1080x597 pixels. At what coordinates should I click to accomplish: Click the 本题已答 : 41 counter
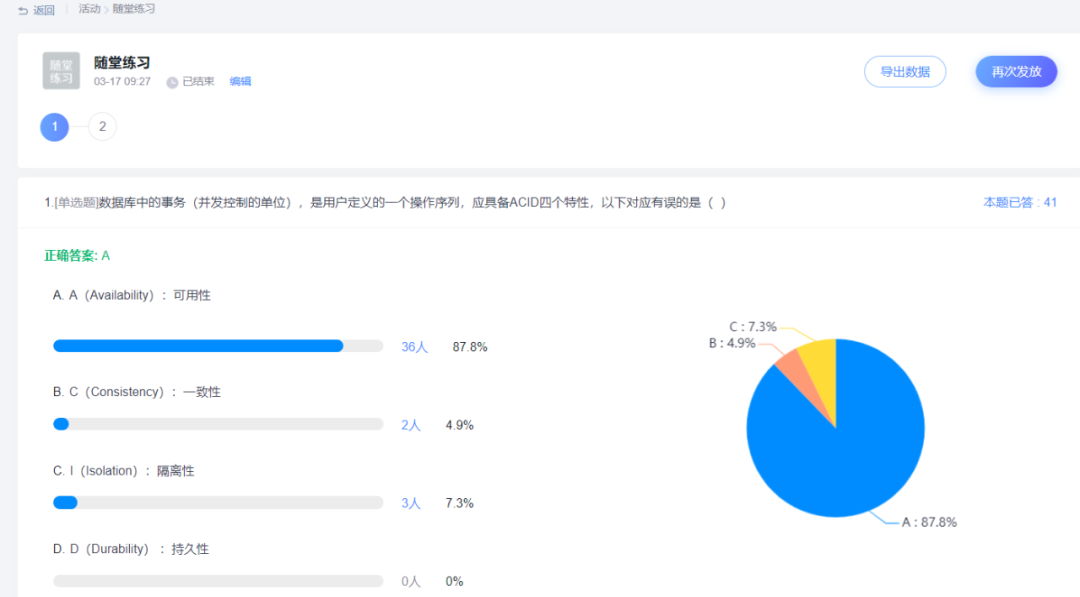1019,202
